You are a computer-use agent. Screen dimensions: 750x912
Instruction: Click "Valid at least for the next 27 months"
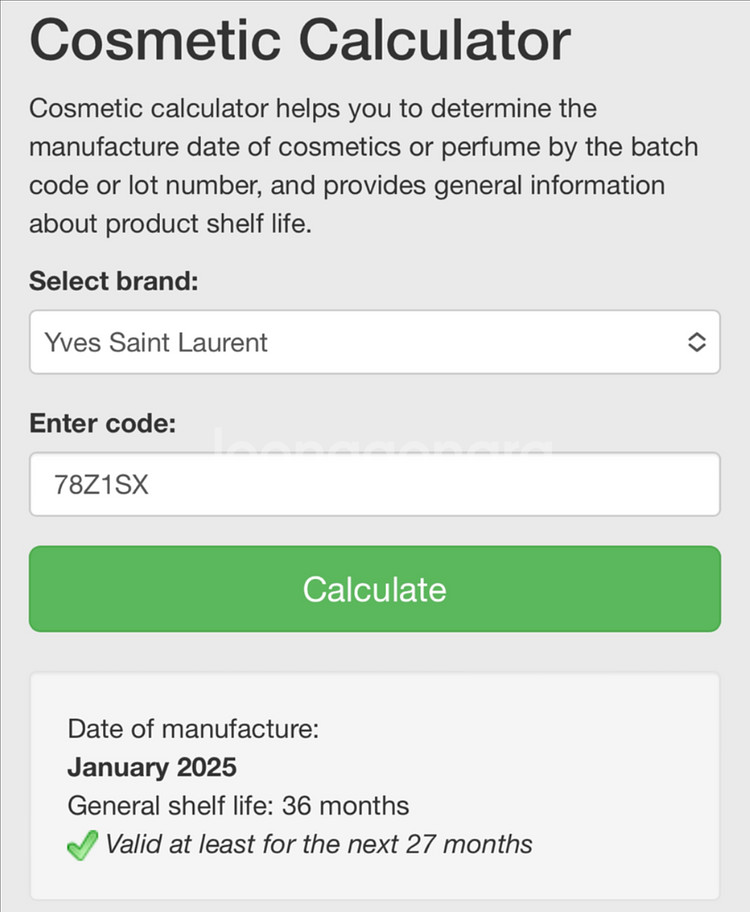(319, 844)
